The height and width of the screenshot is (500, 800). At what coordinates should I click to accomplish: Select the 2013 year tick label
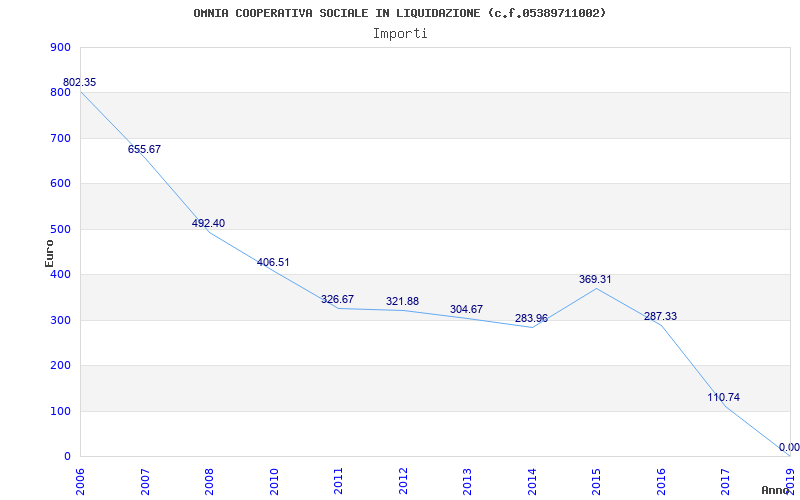click(467, 481)
